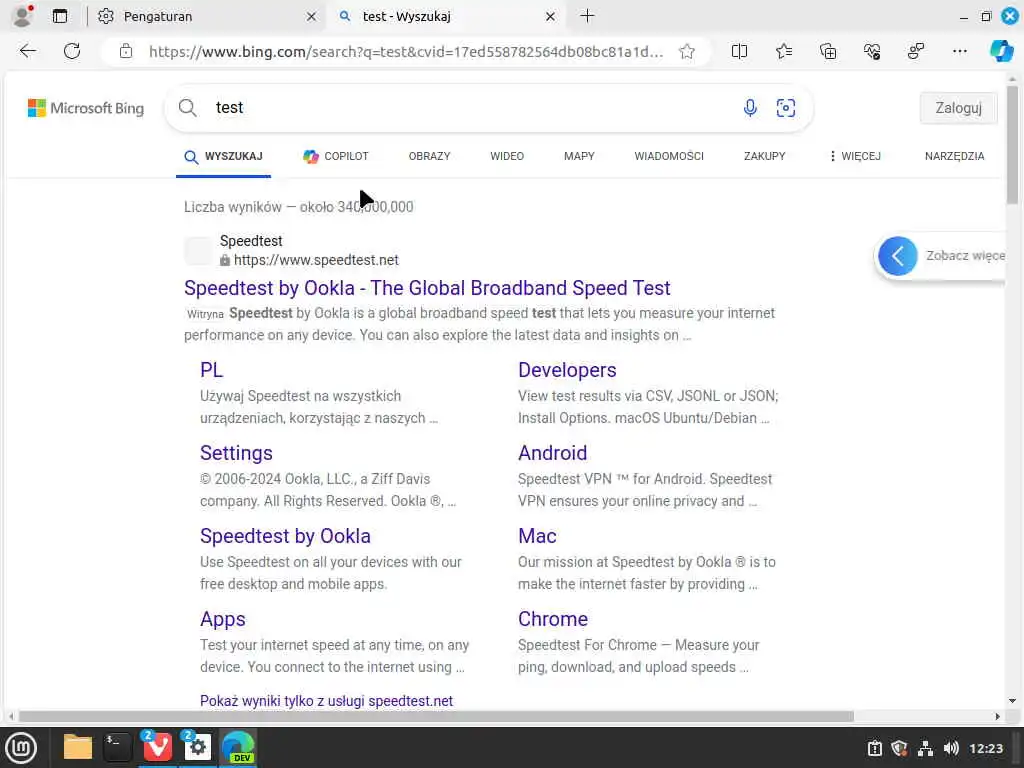
Task: Open the Copilot sidebar icon
Action: pos(1001,51)
